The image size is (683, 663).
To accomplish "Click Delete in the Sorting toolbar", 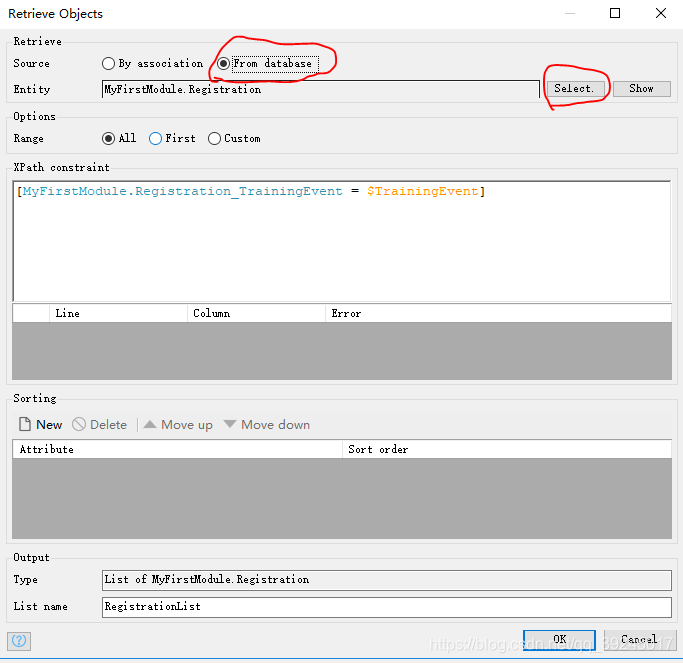I will click(99, 424).
